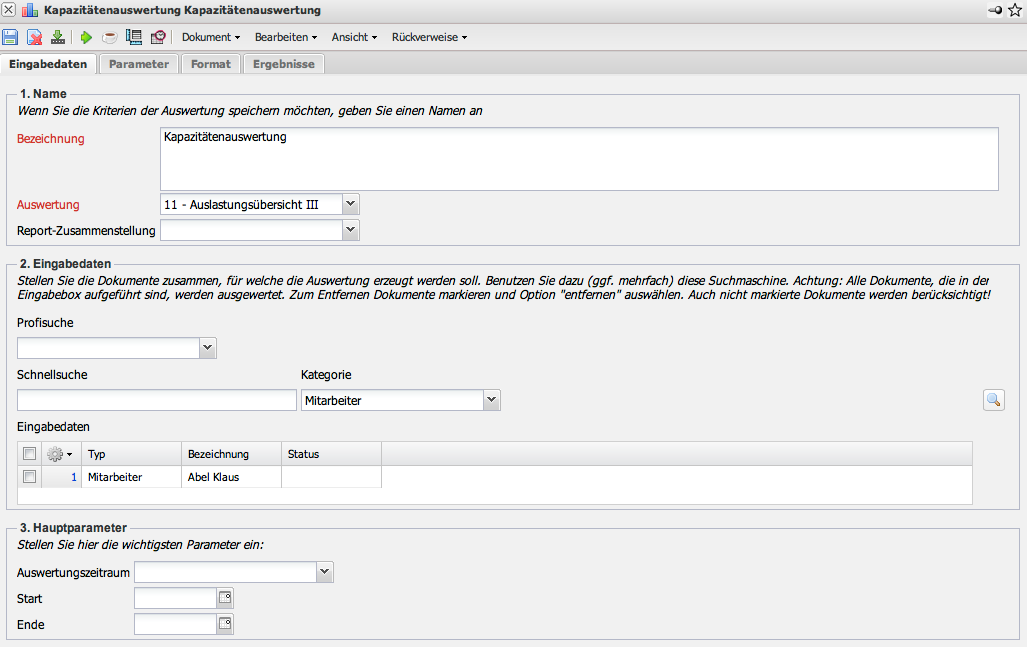Click the green download arrow icon
Screen dimensions: 1027x647
point(58,37)
